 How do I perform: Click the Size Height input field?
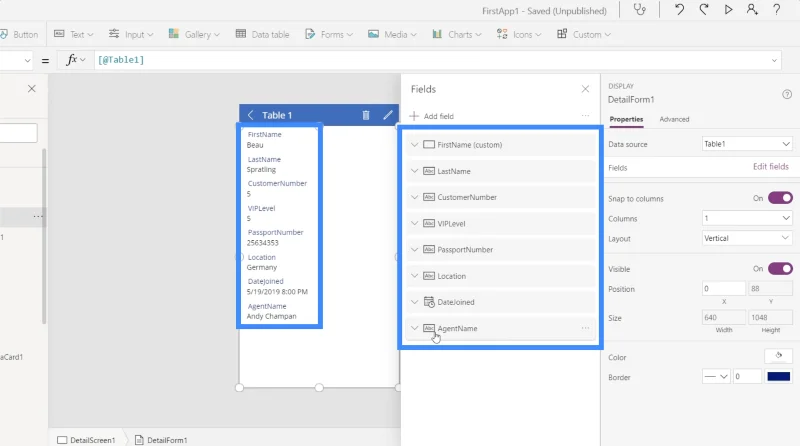click(770, 317)
